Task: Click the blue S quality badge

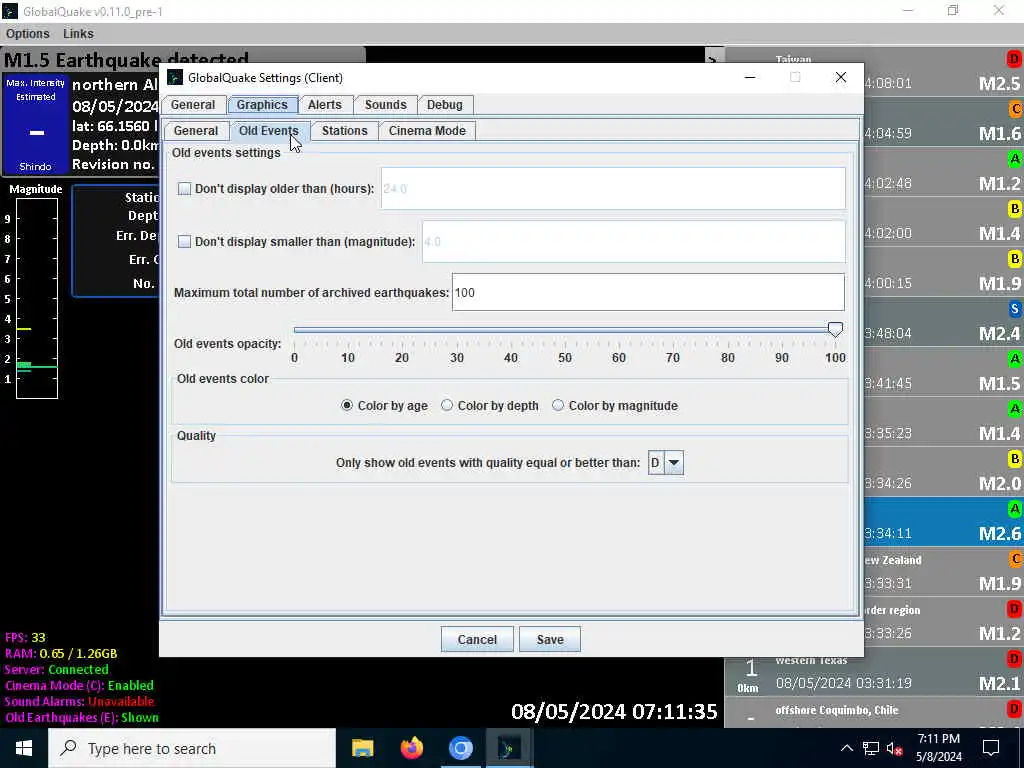Action: [x=1014, y=309]
